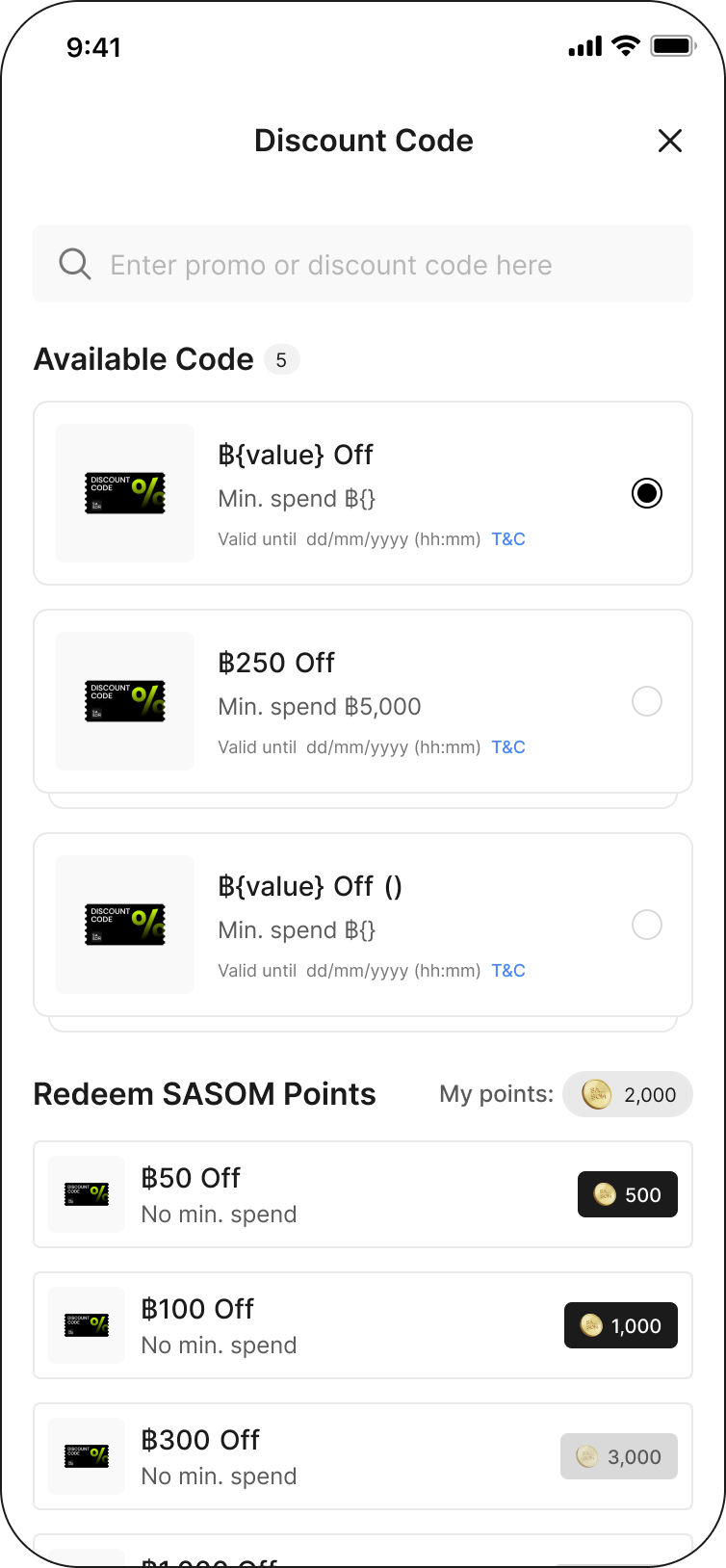726x1568 pixels.
Task: Tap the battery icon in status bar
Action: point(672,46)
